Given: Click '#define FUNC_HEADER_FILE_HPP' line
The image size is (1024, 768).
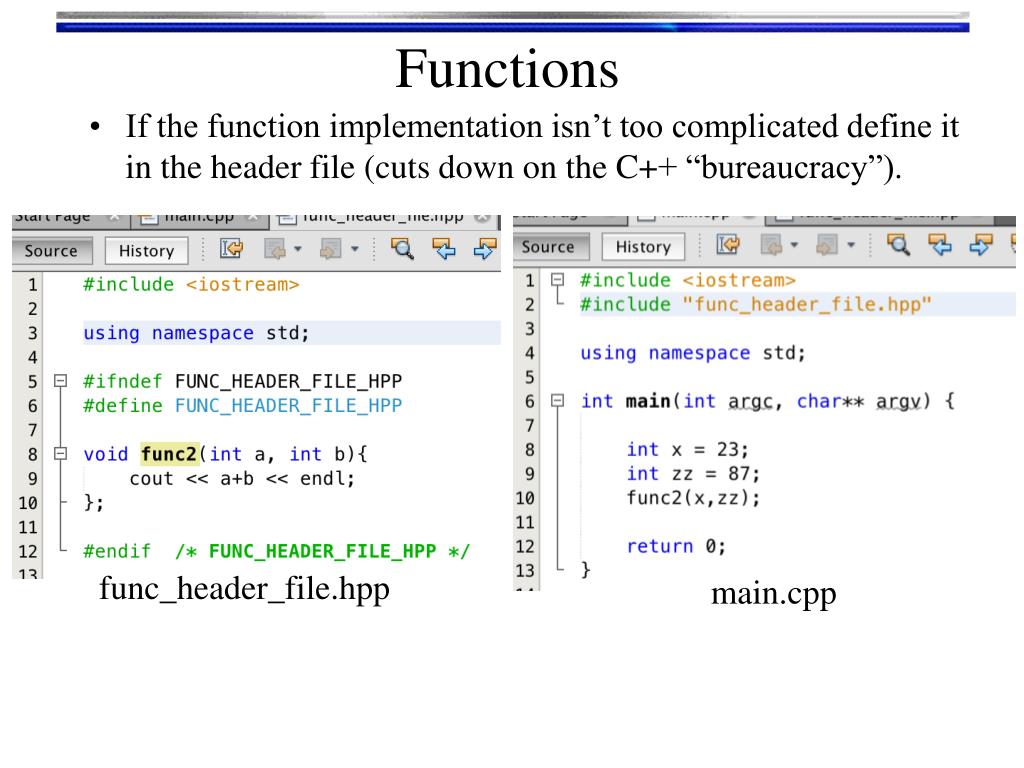Looking at the screenshot, I should [242, 406].
